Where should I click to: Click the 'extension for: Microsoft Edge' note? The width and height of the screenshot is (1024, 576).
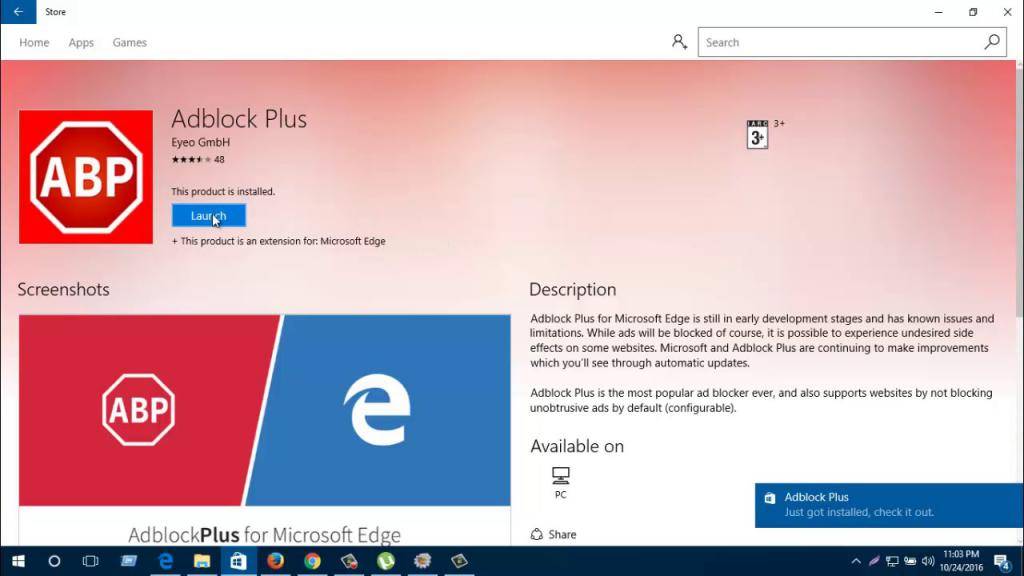(278, 241)
